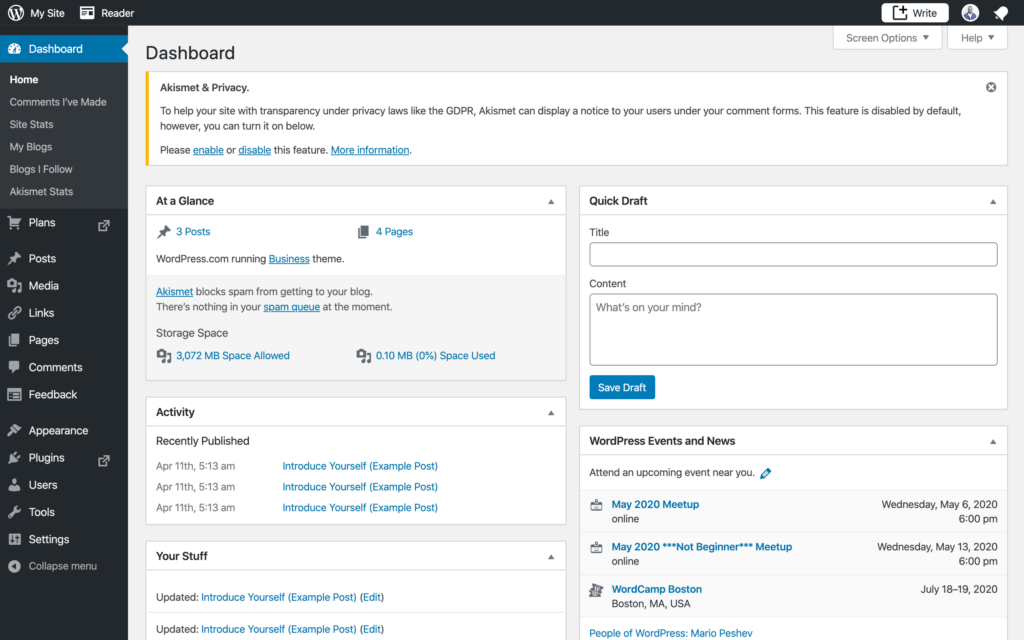Click the disable link in Akismet notice

(255, 150)
